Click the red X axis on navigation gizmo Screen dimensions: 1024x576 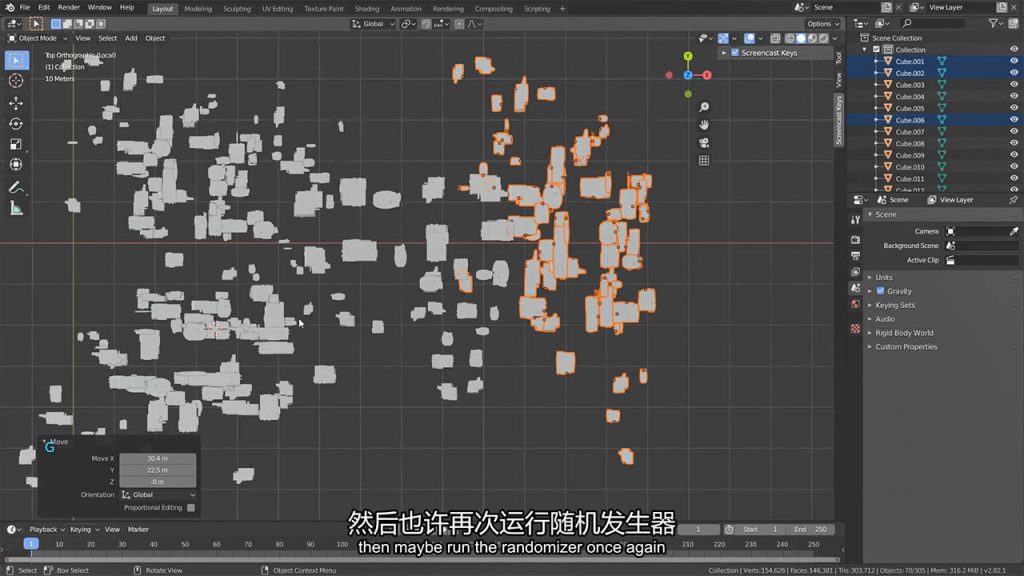(x=707, y=75)
